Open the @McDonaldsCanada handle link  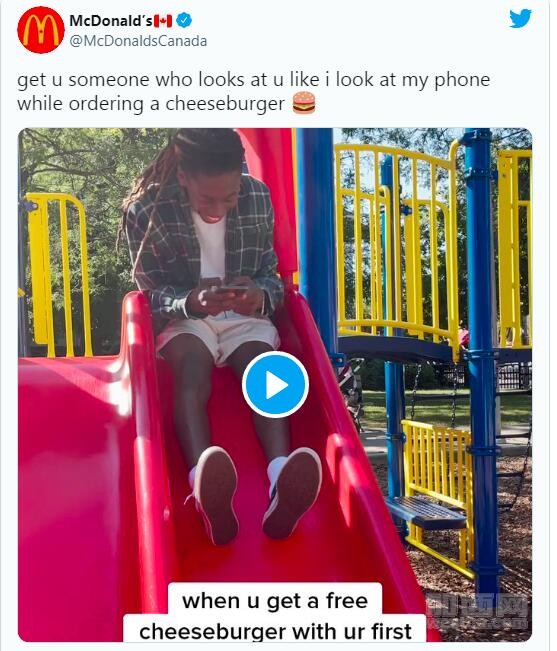pos(138,41)
